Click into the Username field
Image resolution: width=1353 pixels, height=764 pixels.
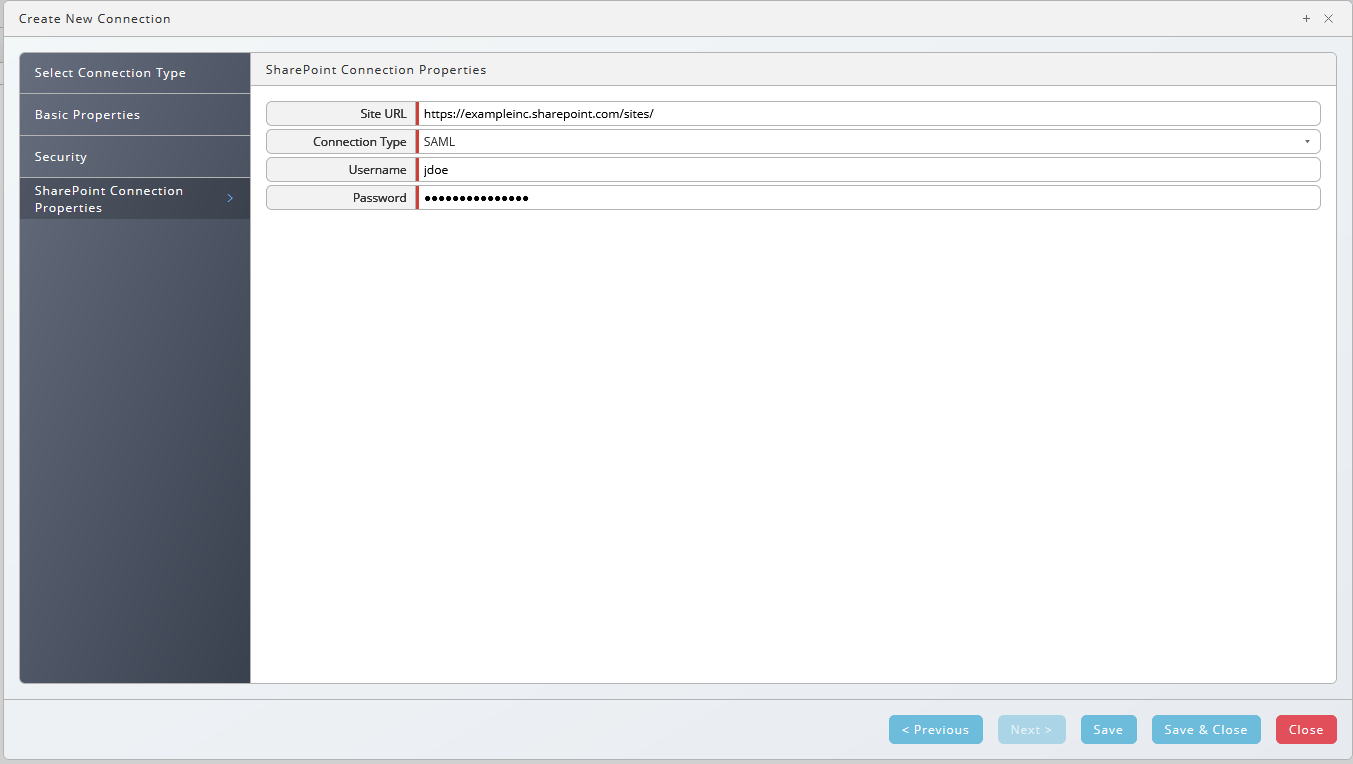pyautogui.click(x=868, y=170)
